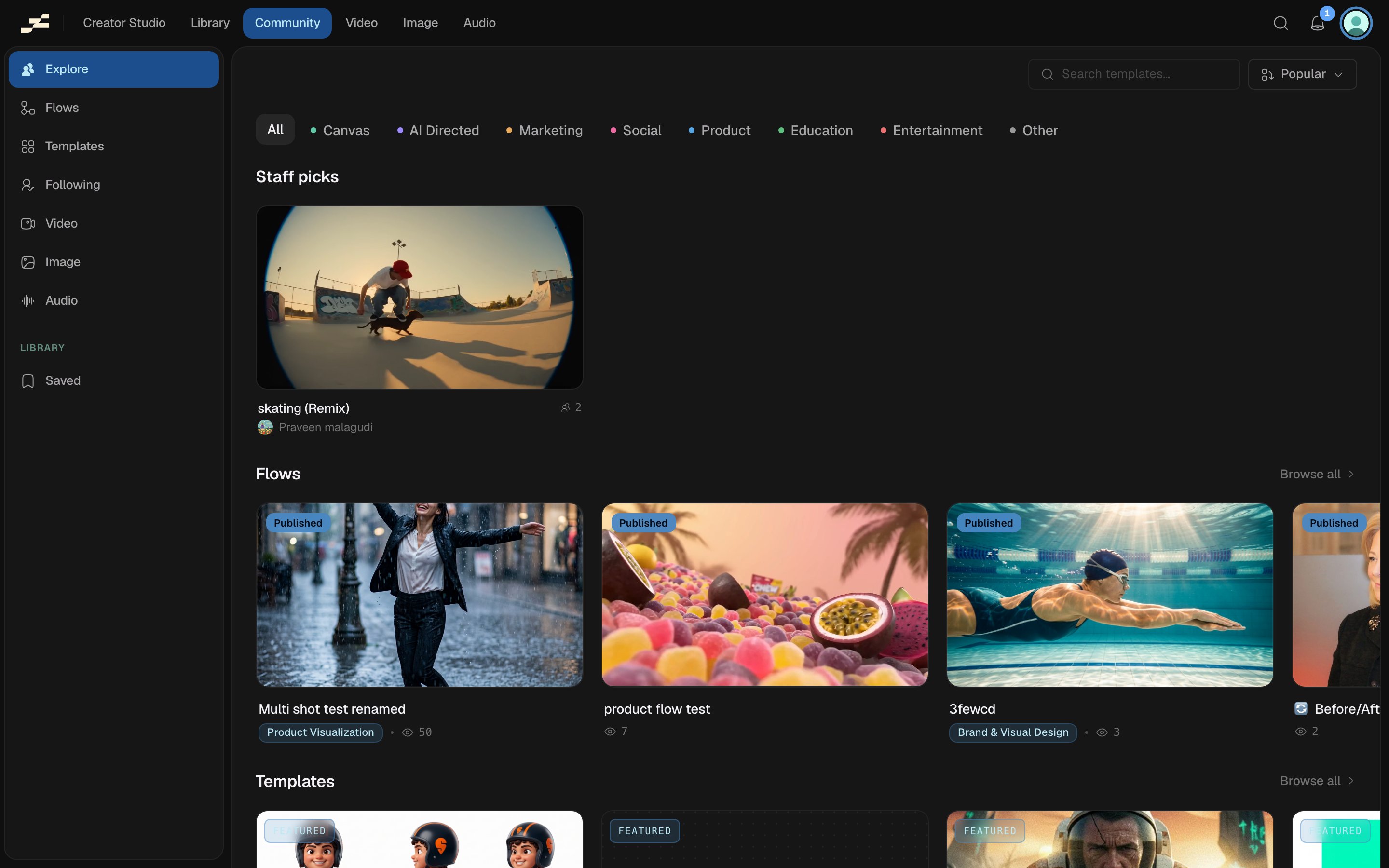The height and width of the screenshot is (868, 1389).
Task: Open the user profile avatar
Action: [1356, 23]
